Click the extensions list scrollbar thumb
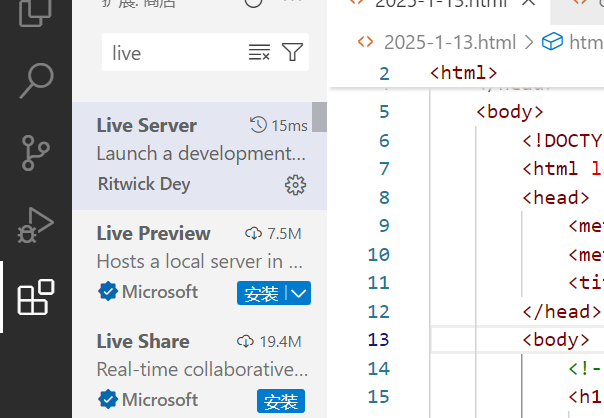604x418 pixels. 319,117
